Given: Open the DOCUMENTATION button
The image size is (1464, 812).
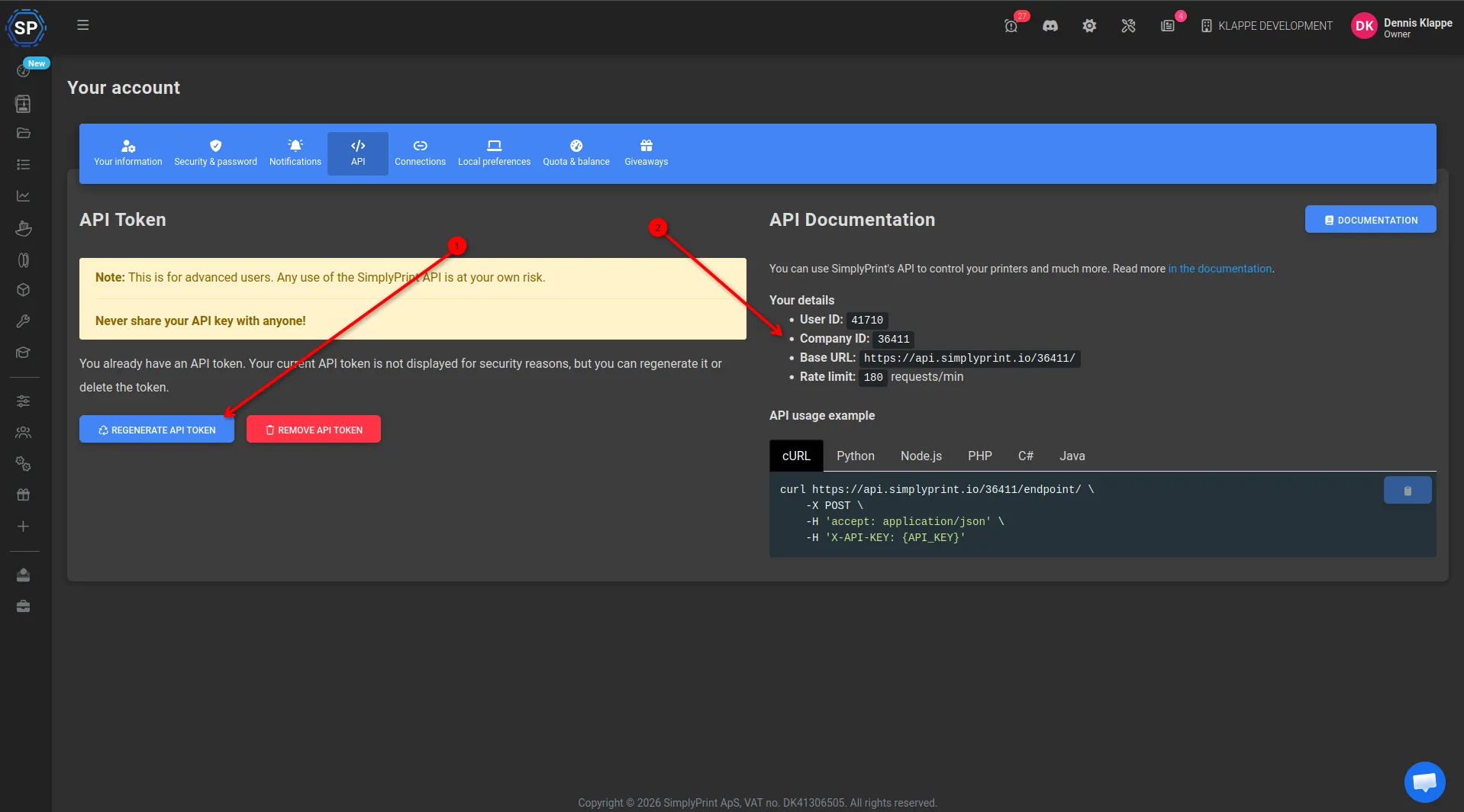Looking at the screenshot, I should 1371,220.
